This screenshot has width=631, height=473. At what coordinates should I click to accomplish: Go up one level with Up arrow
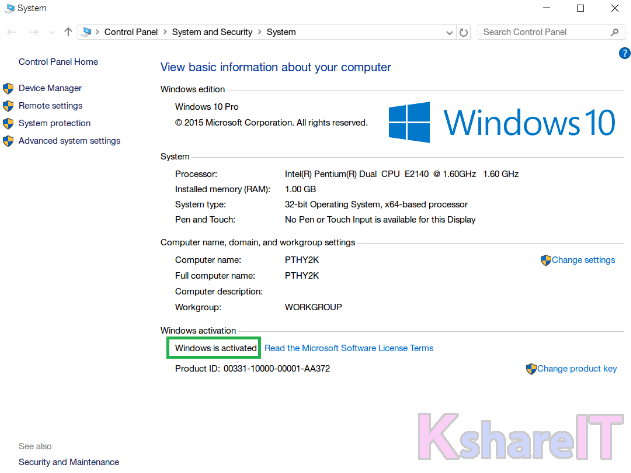[x=68, y=32]
